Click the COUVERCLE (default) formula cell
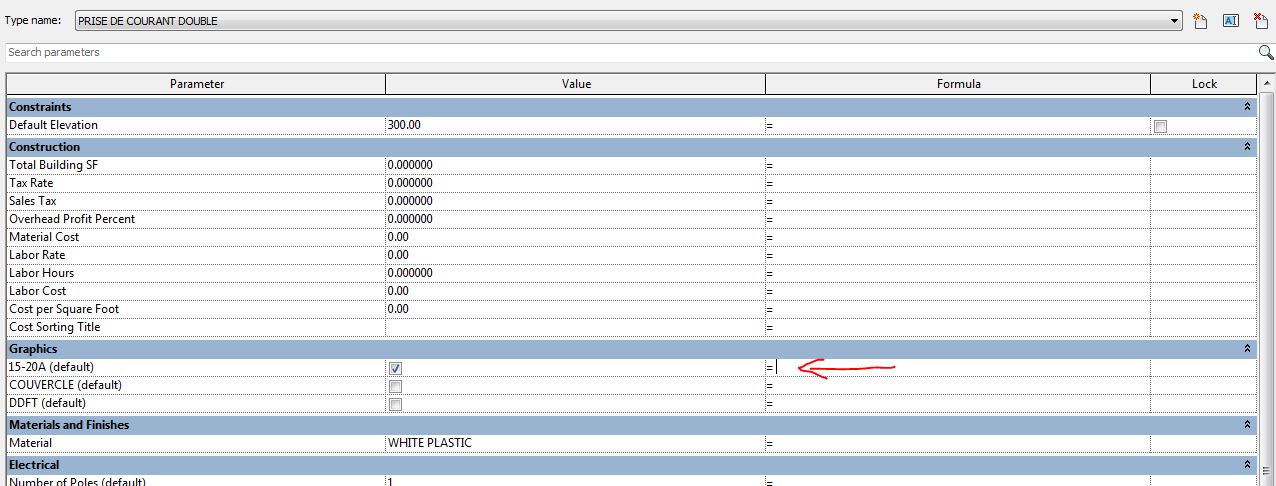Image resolution: width=1276 pixels, height=486 pixels. [x=958, y=385]
